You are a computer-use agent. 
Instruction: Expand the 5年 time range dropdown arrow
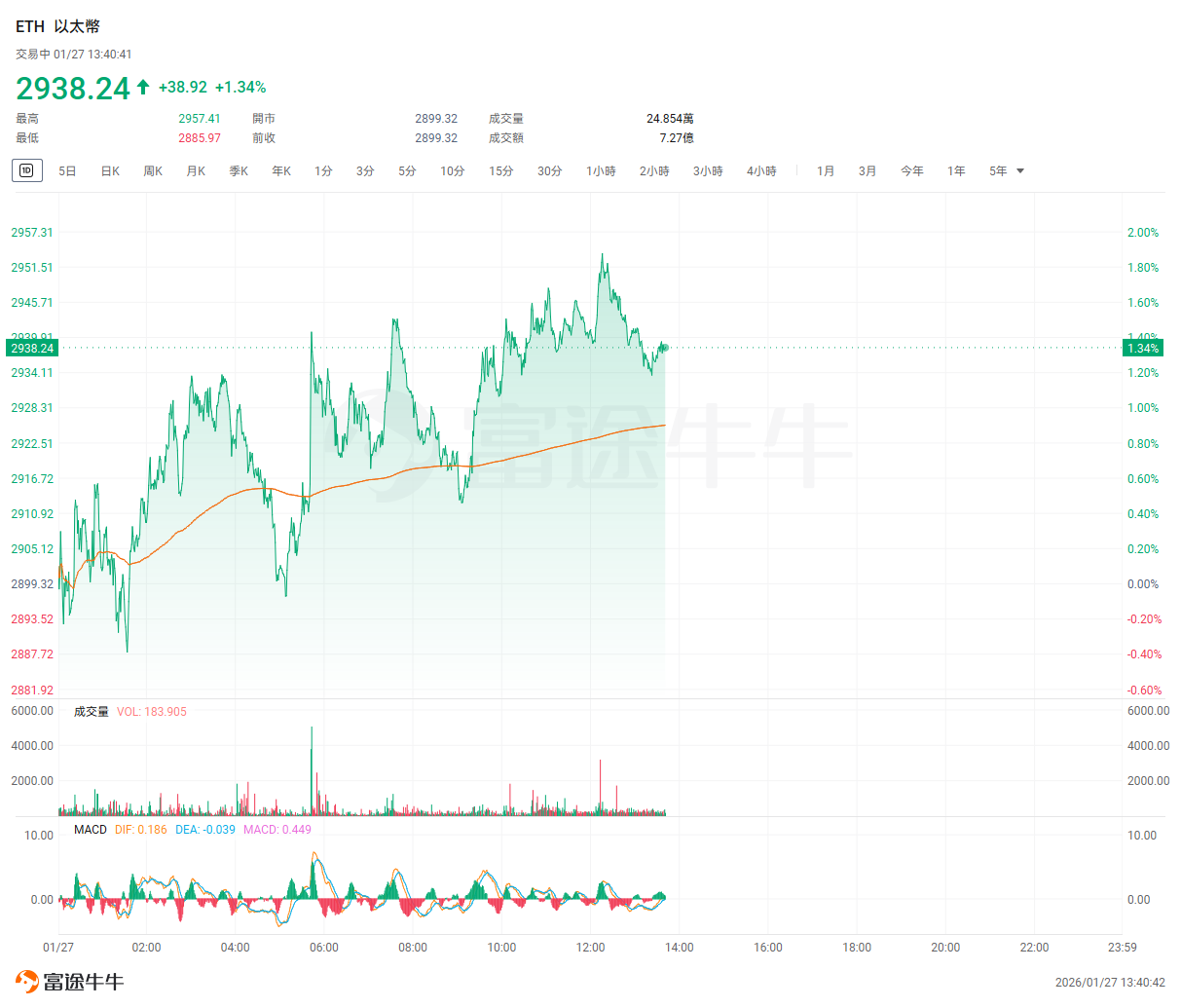(1020, 171)
